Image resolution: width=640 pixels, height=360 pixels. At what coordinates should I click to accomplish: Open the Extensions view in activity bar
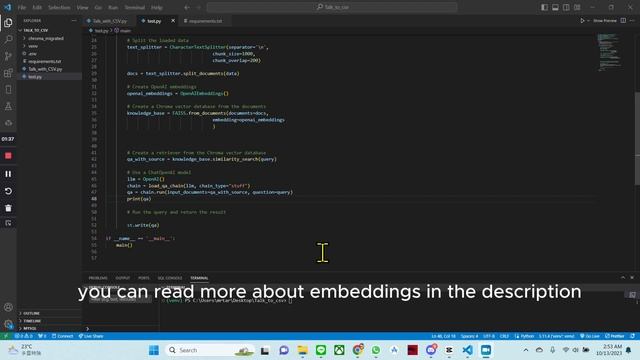pyautogui.click(x=8, y=73)
